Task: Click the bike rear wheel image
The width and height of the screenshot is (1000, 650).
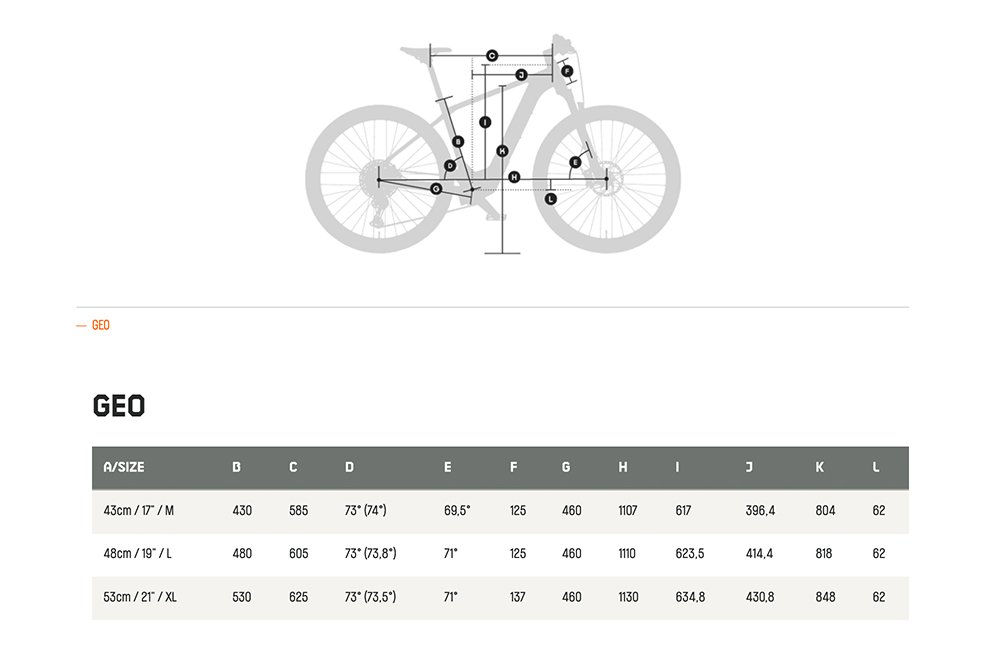Action: click(379, 179)
